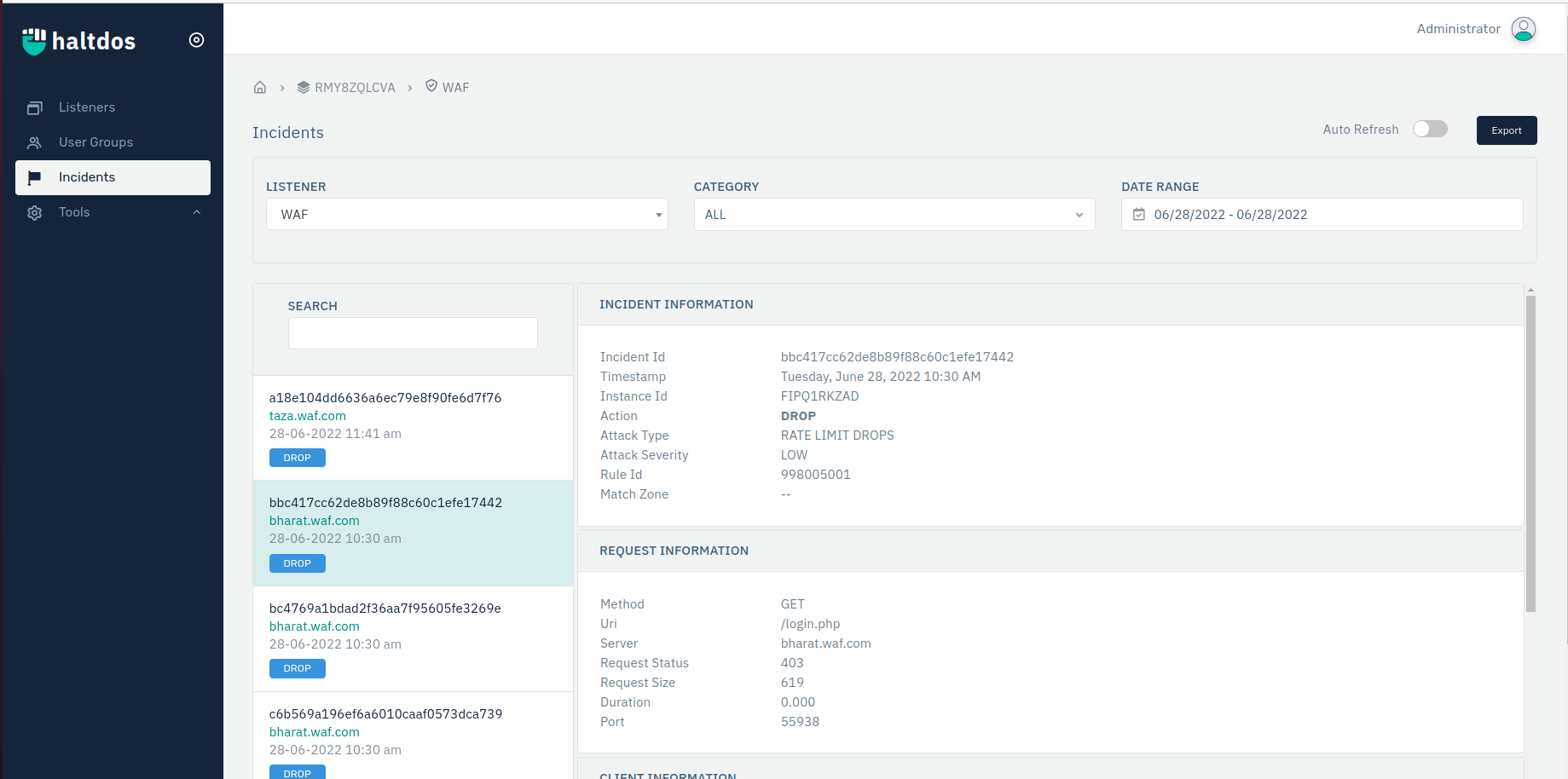Click Rule Id value 998005001
Viewport: 1568px width, 779px height.
click(816, 475)
